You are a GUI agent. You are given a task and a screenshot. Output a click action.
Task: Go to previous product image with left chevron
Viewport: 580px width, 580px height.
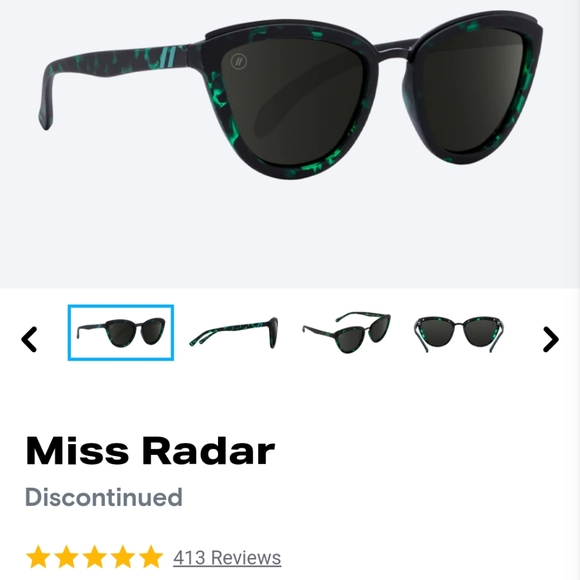(29, 339)
